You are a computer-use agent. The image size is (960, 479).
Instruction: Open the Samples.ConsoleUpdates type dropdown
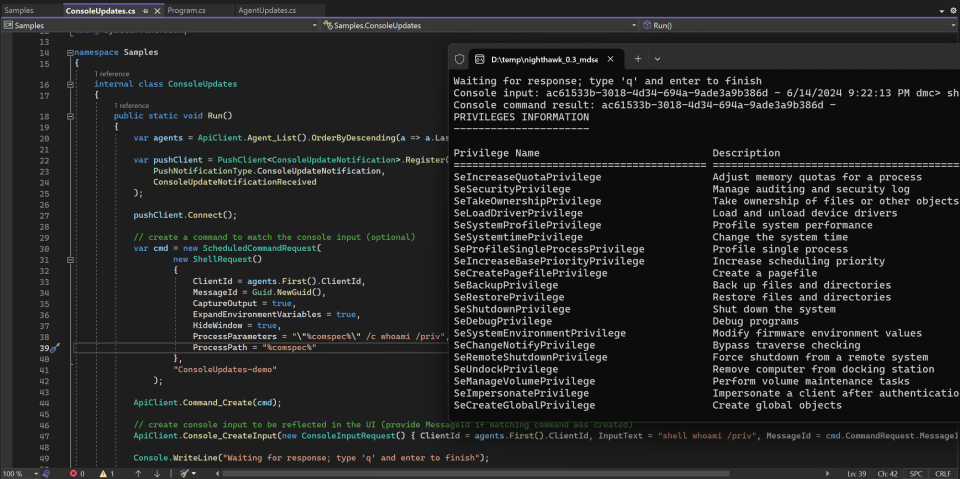(480, 24)
